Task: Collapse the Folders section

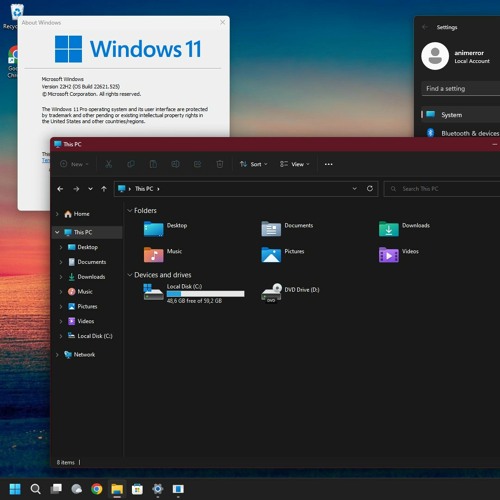Action: point(130,210)
